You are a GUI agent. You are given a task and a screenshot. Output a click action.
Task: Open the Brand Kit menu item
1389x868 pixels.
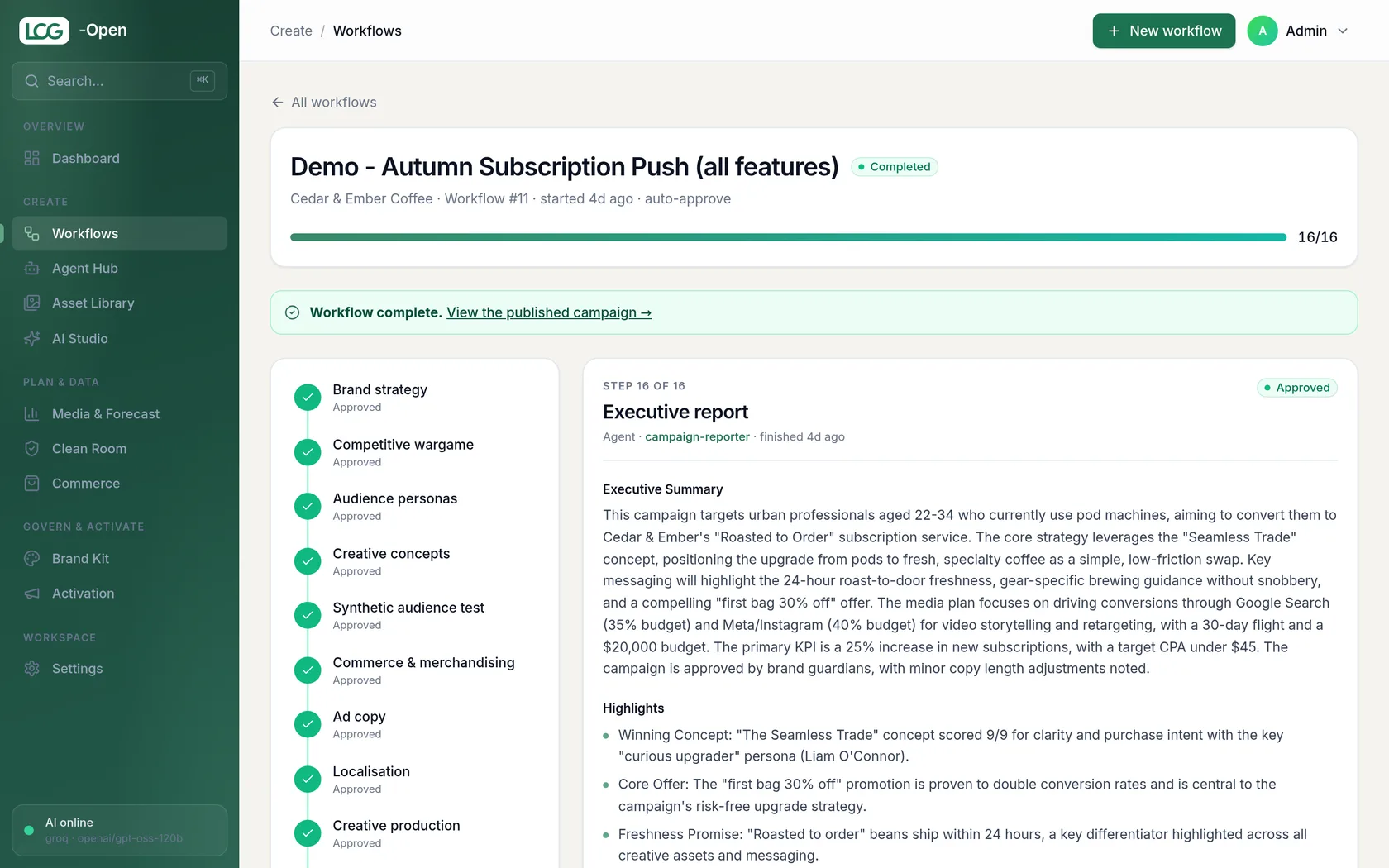119,559
